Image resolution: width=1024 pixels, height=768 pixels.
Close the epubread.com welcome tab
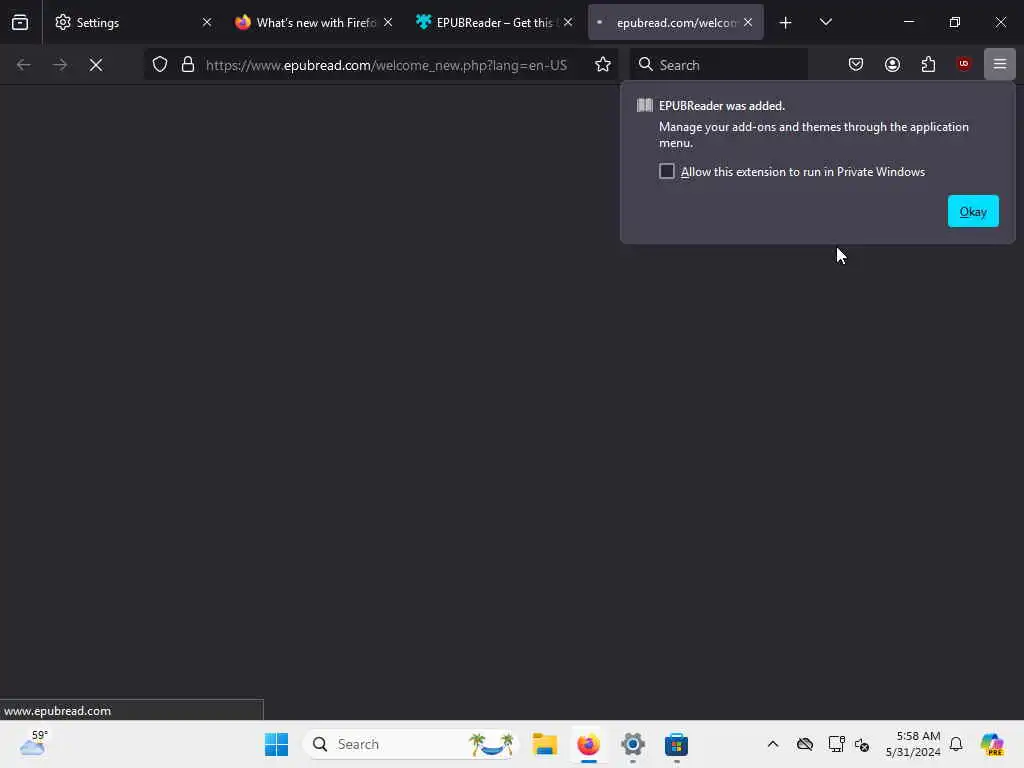click(748, 22)
